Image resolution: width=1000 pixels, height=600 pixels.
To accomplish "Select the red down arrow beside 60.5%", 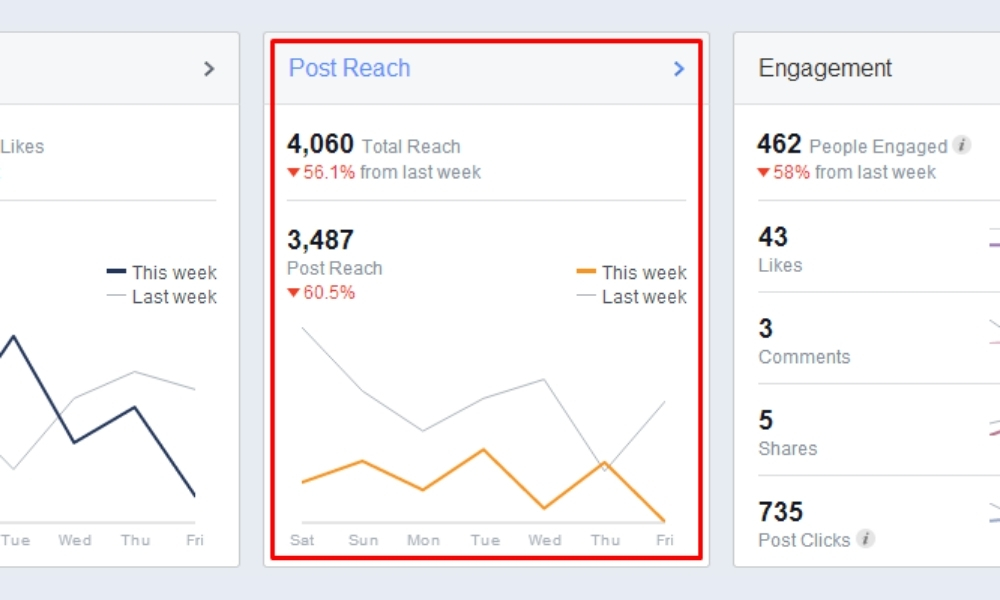I will click(x=293, y=293).
